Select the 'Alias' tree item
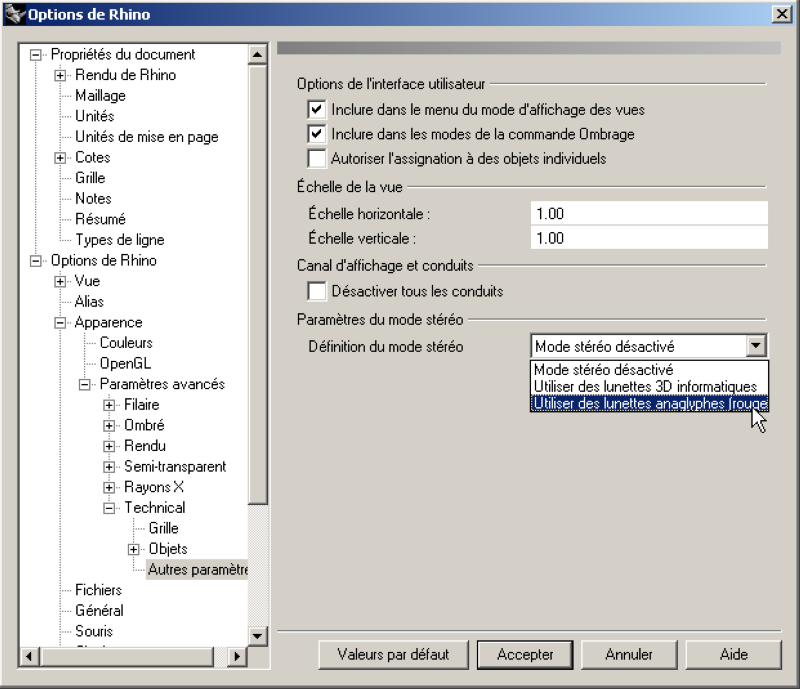 [89, 302]
